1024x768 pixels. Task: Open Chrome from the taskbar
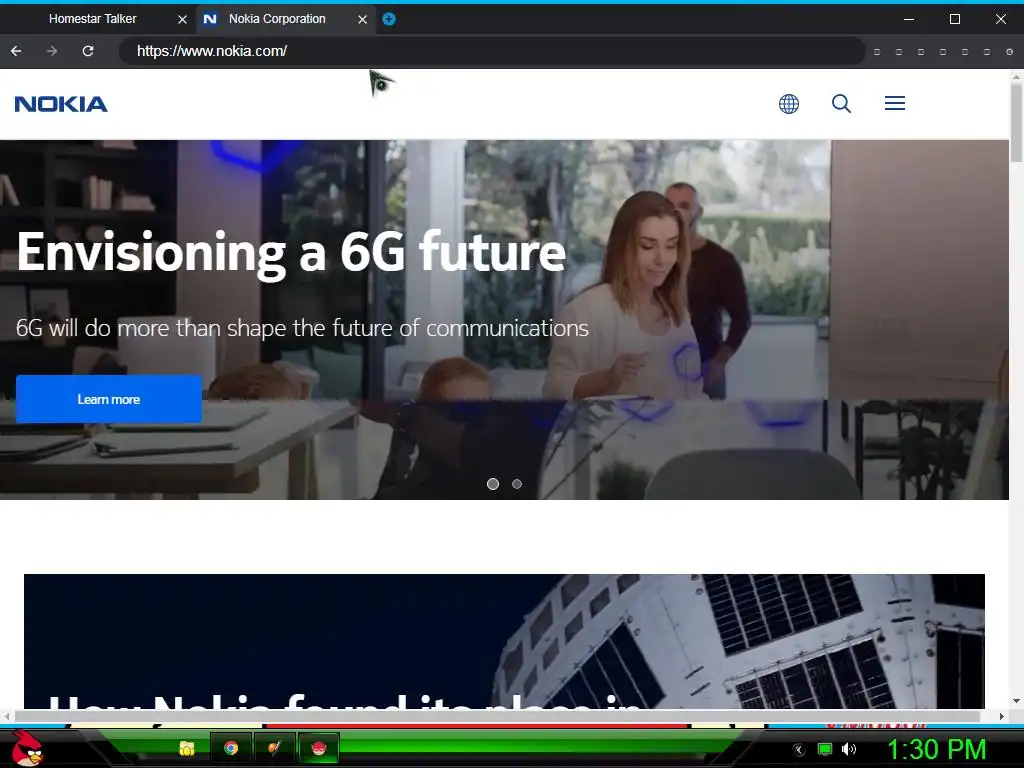point(231,748)
